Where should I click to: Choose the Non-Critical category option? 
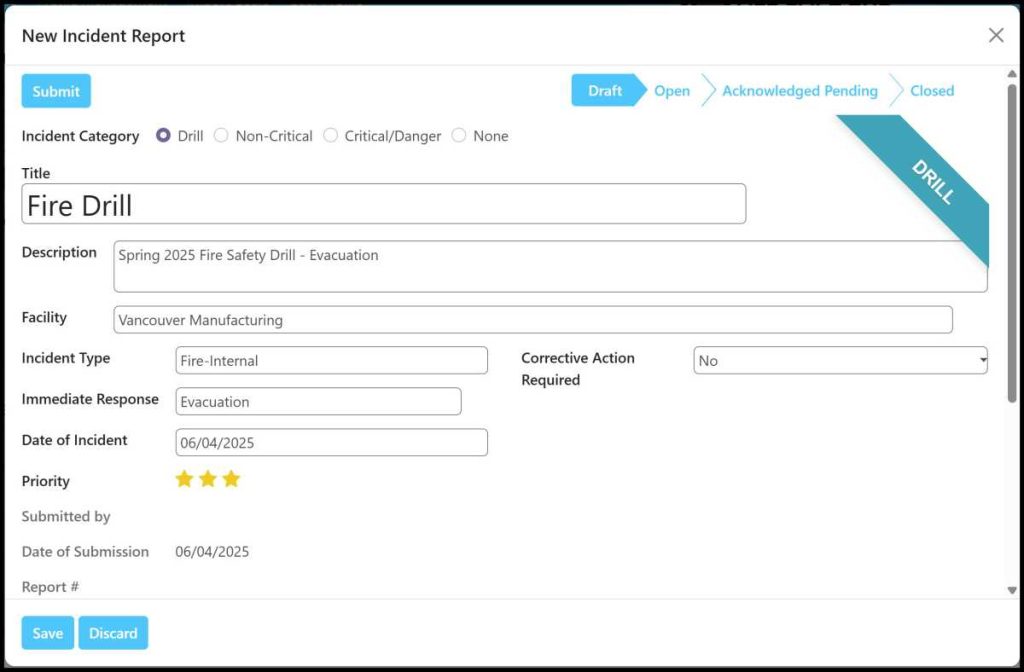pos(222,136)
